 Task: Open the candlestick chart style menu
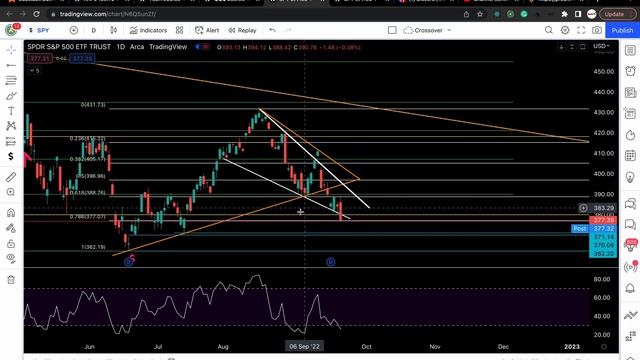(113, 30)
